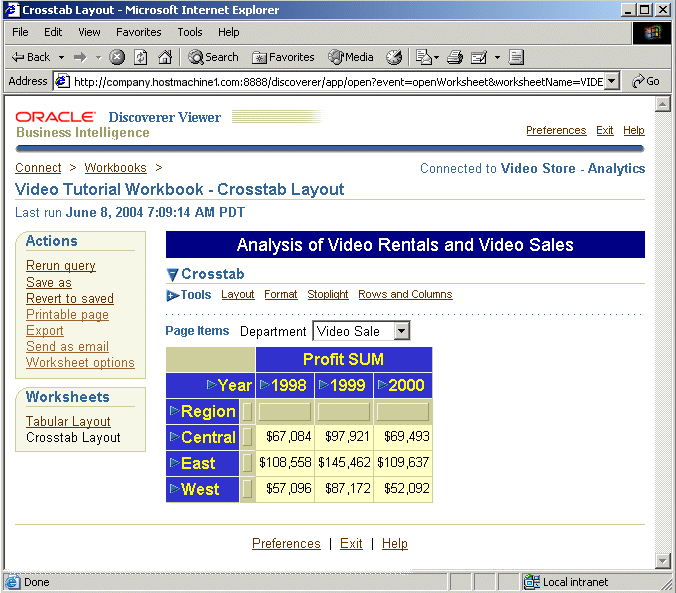Click the top Help link
Viewport: 676px width, 593px height.
point(634,130)
